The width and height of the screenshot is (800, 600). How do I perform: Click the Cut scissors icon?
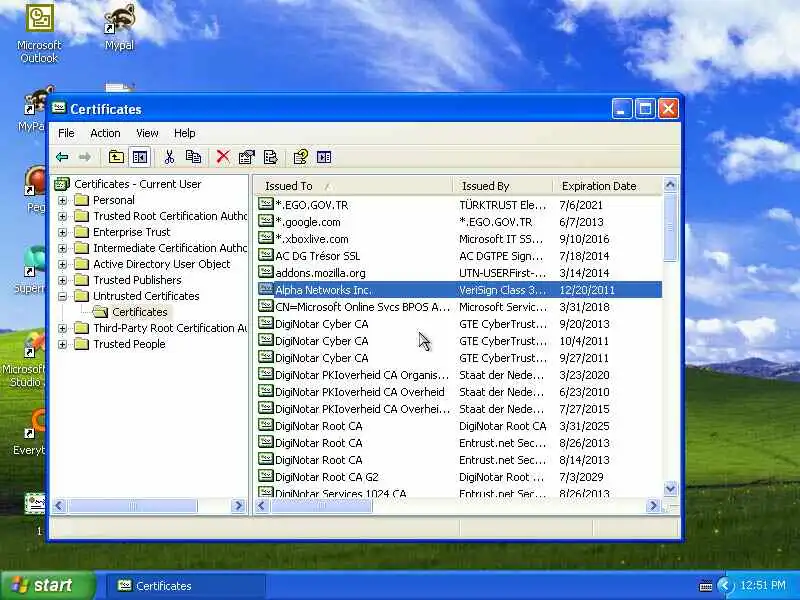[169, 157]
